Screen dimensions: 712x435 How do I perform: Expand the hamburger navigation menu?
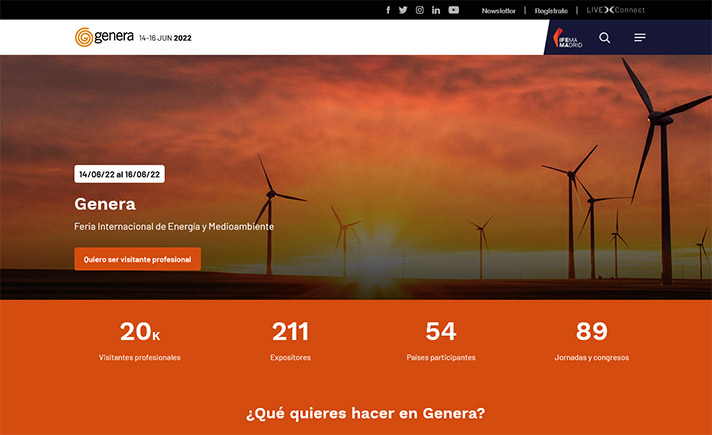coord(640,38)
